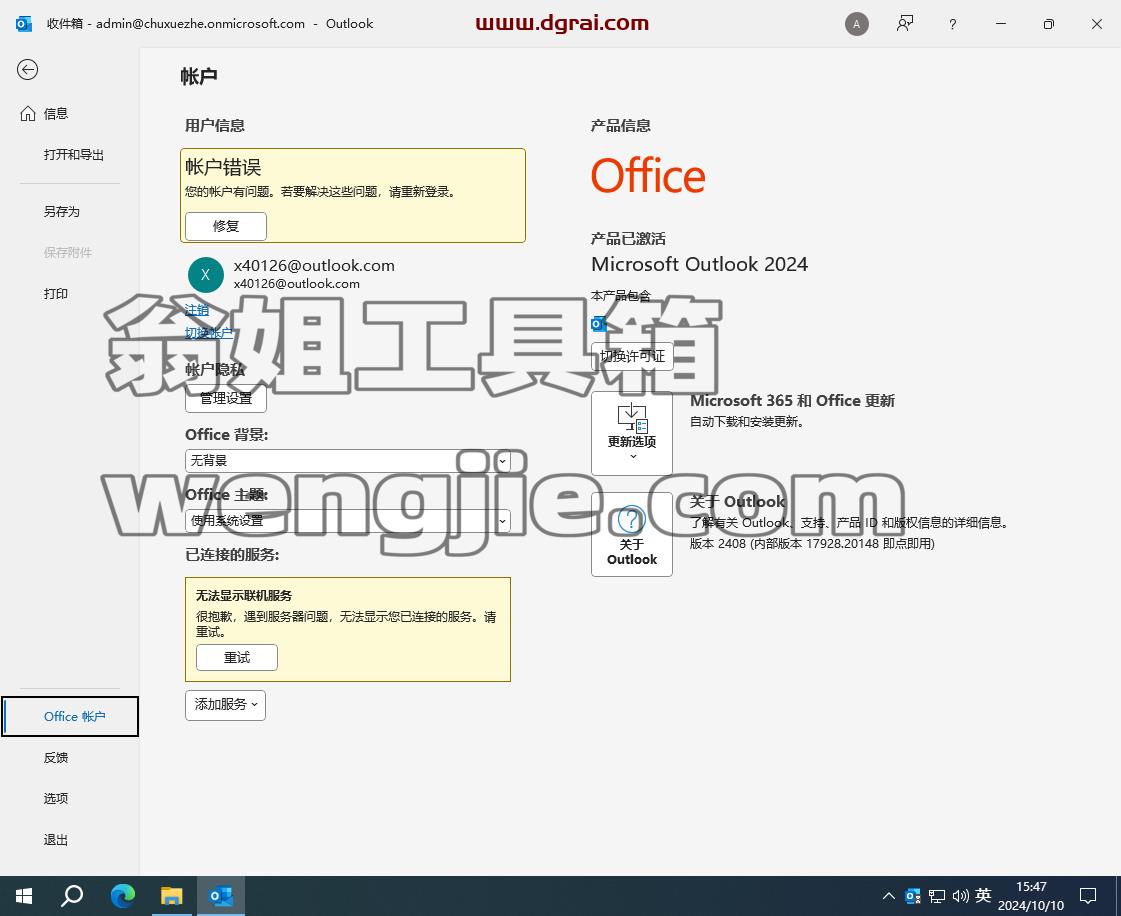Image resolution: width=1121 pixels, height=916 pixels.
Task: Select 打印 in the backstage menu
Action: click(56, 294)
